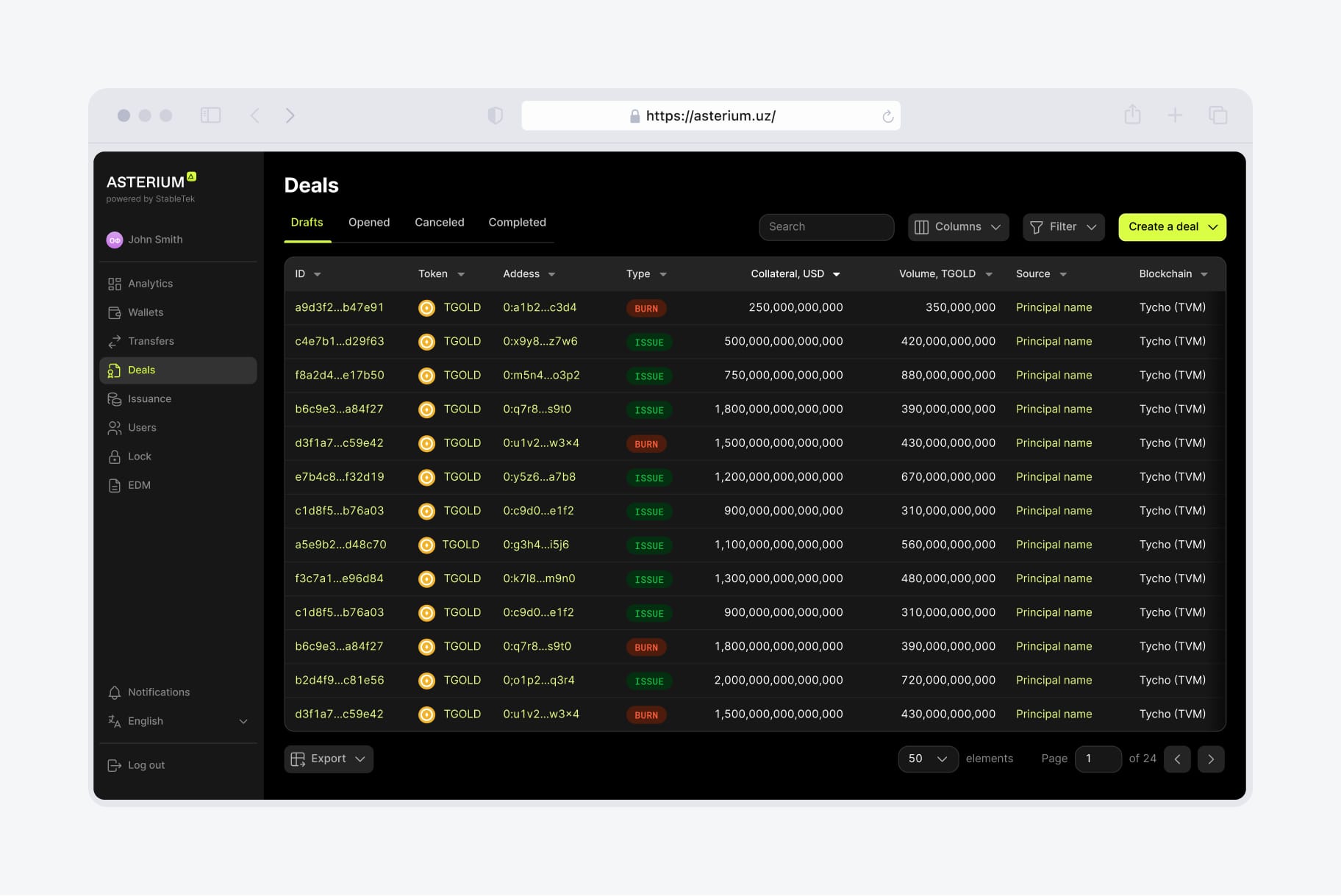Click in the Search field

826,227
